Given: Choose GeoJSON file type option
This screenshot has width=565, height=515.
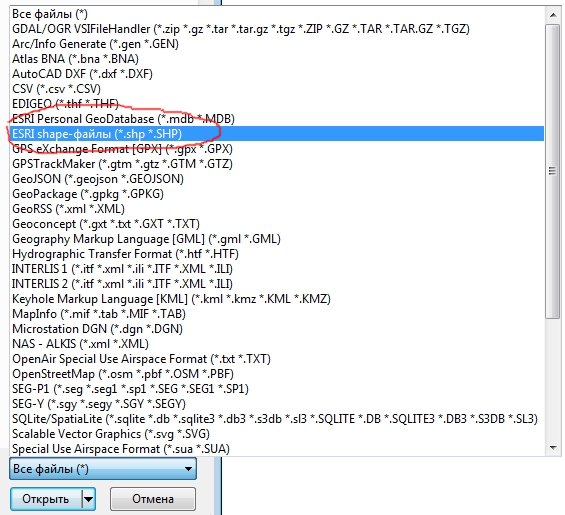Looking at the screenshot, I should 277,179.
